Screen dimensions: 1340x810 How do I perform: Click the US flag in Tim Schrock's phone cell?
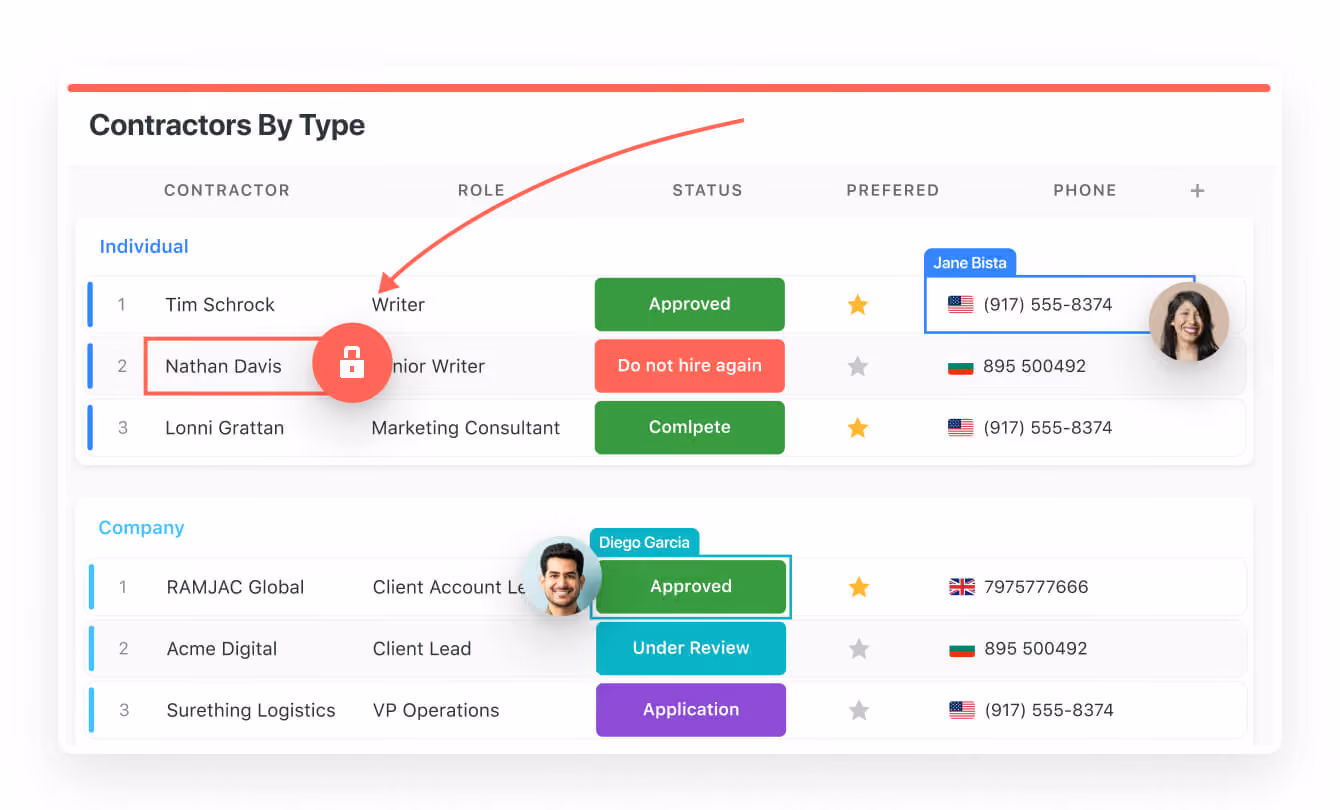[961, 305]
